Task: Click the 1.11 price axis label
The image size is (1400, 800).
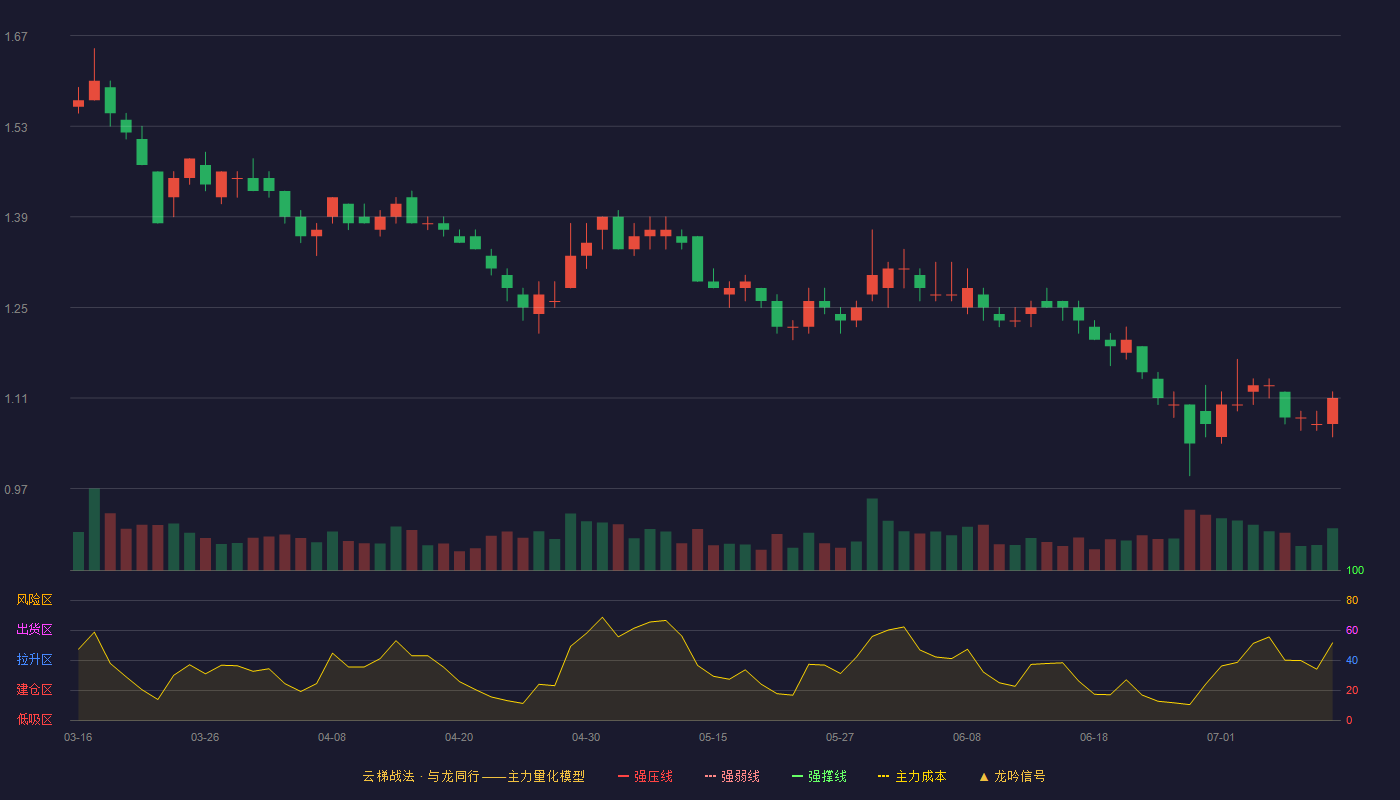Action: pos(16,399)
